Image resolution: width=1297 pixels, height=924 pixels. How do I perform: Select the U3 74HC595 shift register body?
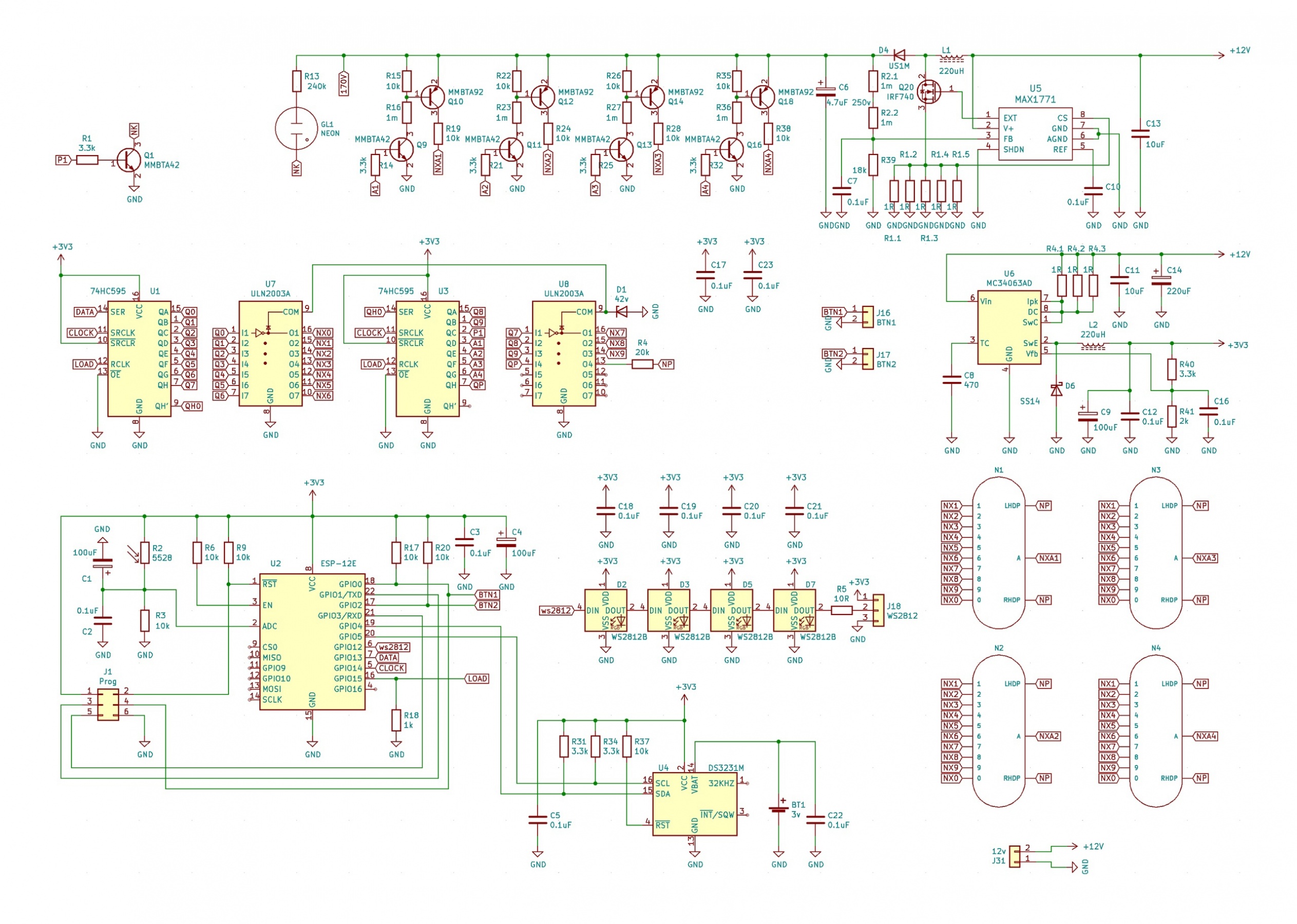[427, 358]
